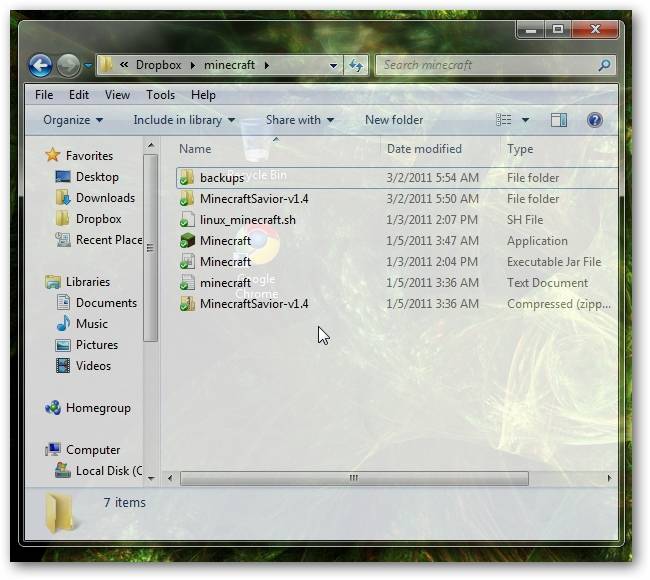
Task: Open the Organize dropdown
Action: [73, 120]
